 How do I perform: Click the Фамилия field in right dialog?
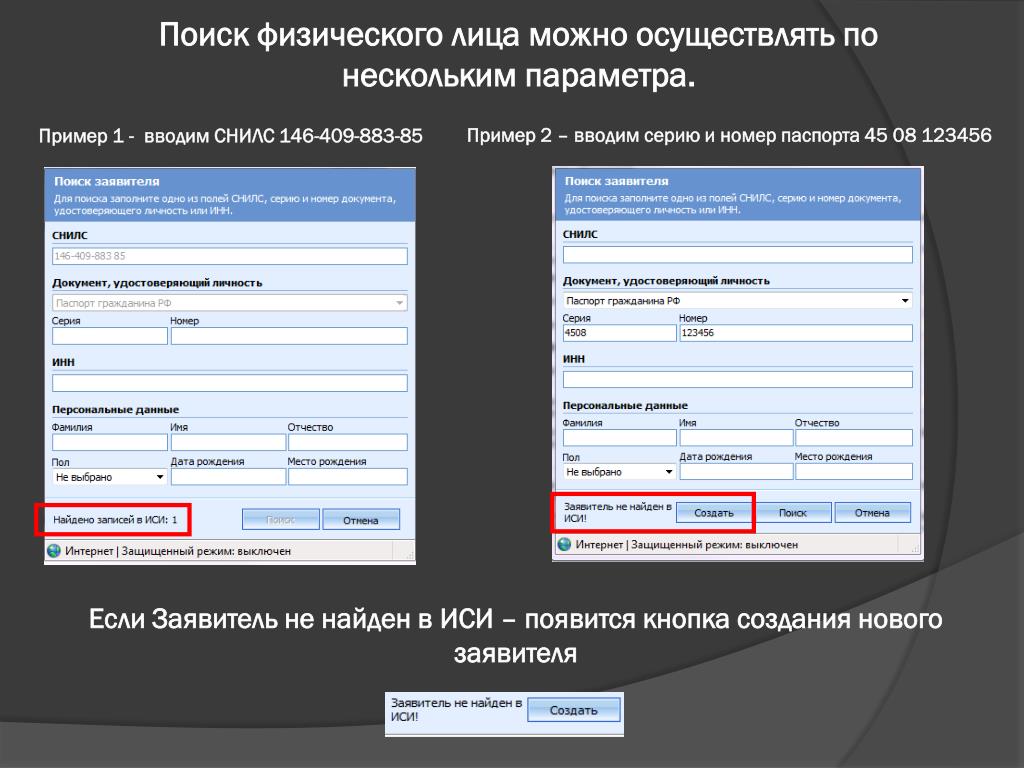(x=619, y=438)
